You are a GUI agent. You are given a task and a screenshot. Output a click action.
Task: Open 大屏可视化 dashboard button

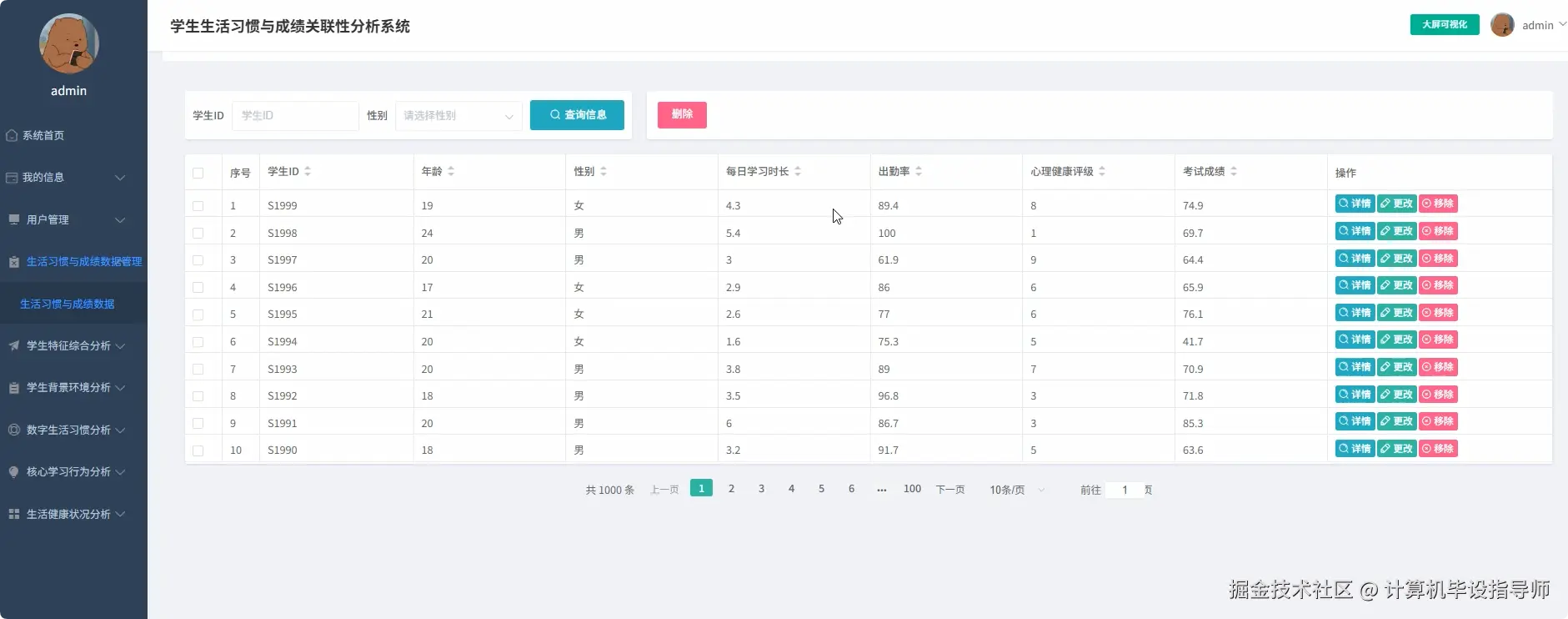pyautogui.click(x=1445, y=25)
